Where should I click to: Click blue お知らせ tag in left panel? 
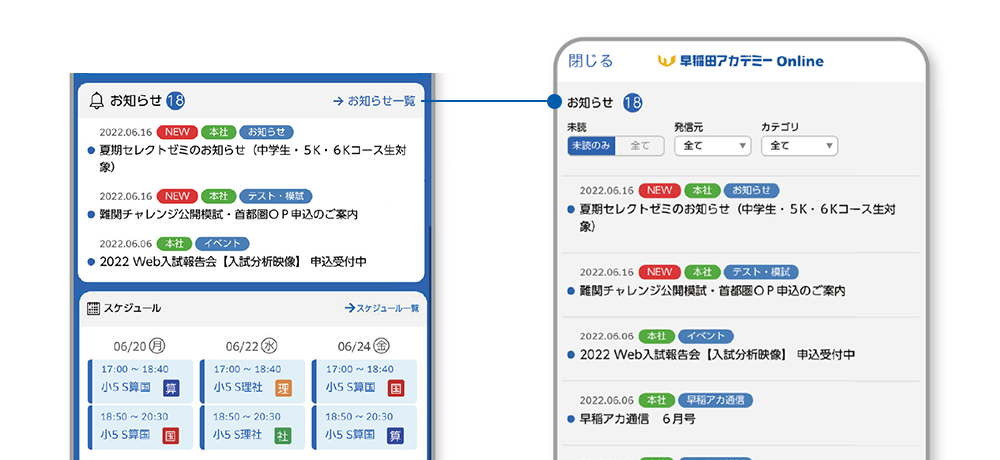click(x=267, y=132)
